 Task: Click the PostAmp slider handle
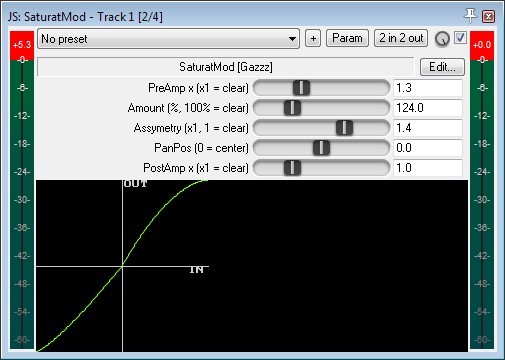click(292, 168)
